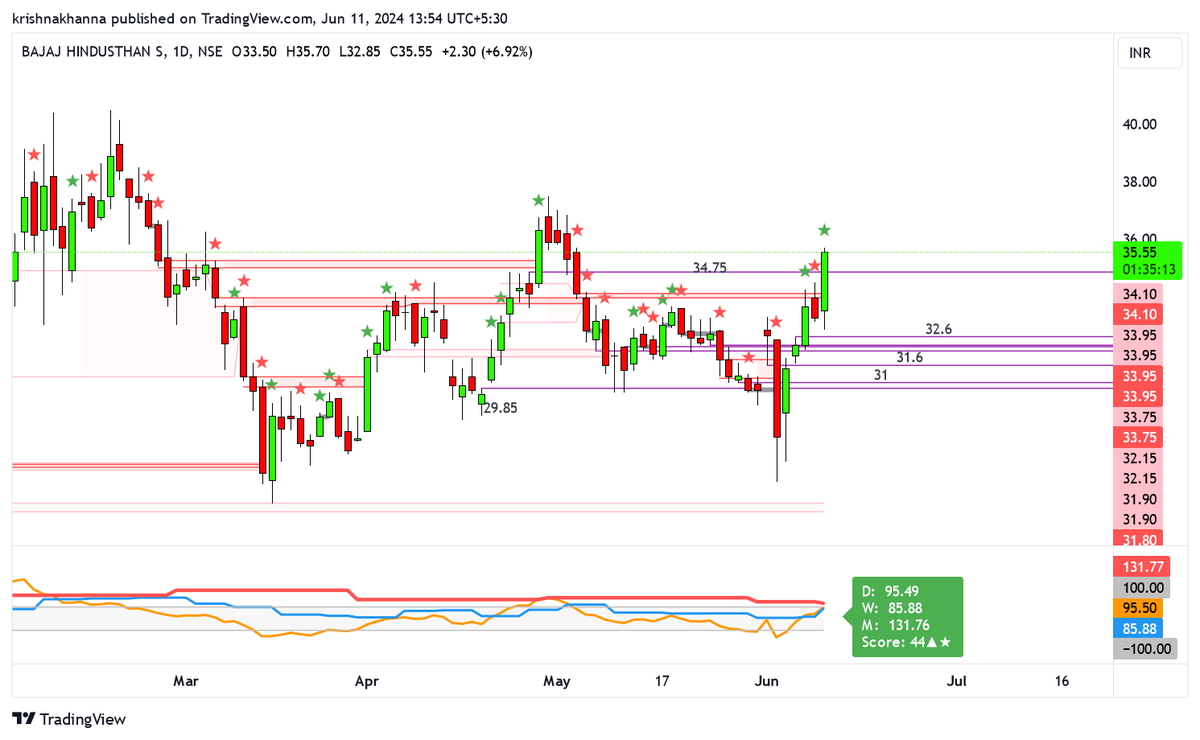Click the Mar label on time axis

coord(185,681)
